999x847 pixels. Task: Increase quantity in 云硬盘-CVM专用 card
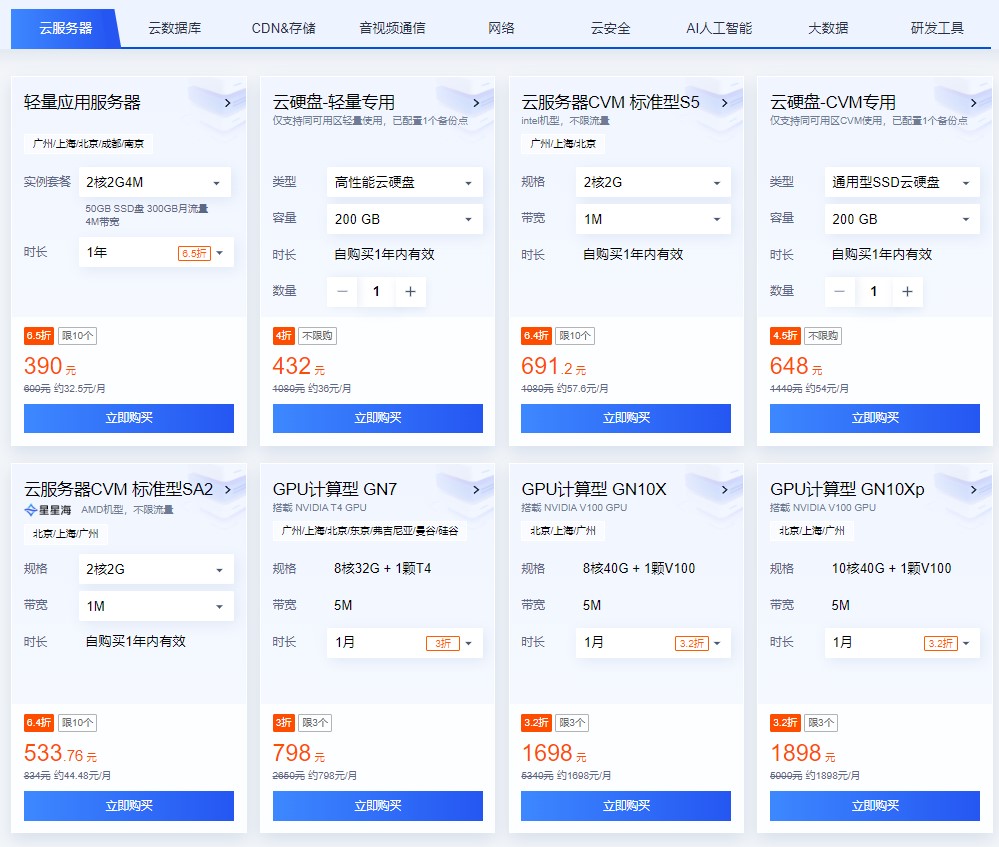pyautogui.click(x=907, y=291)
